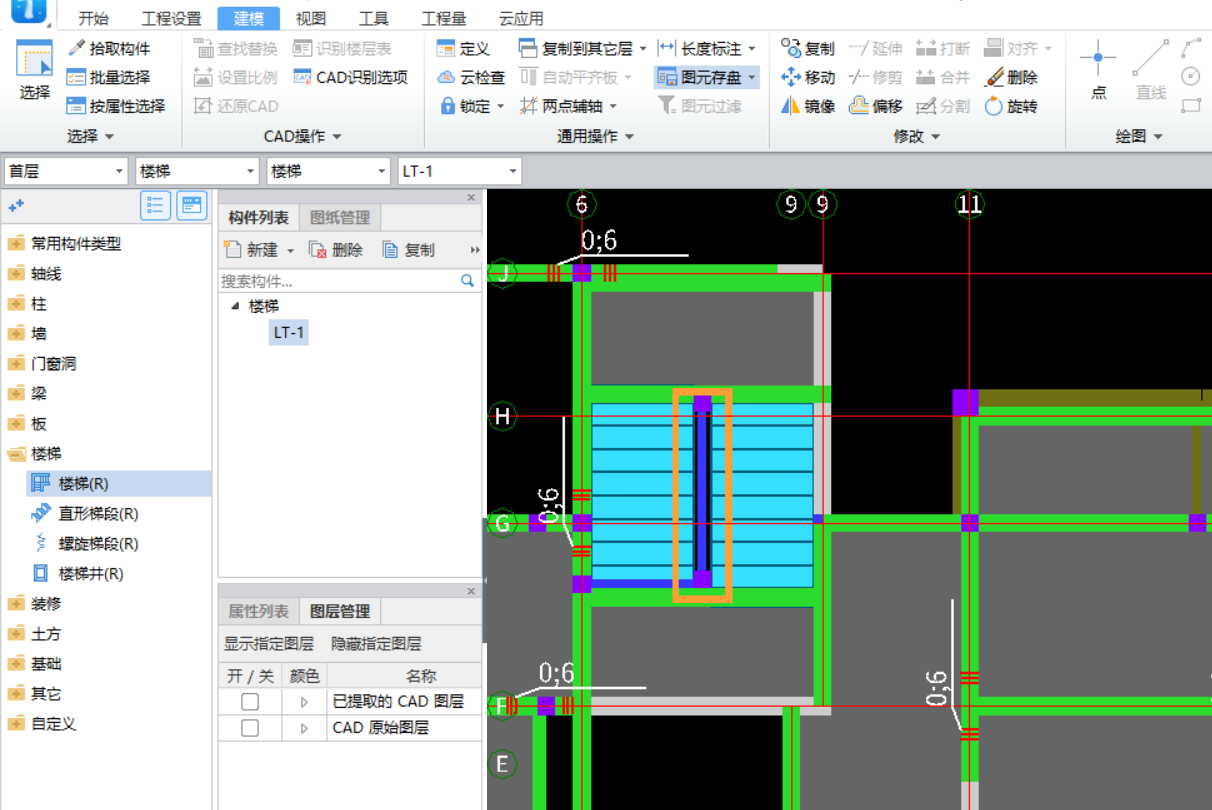This screenshot has height=810, width=1212.
Task: Switch to the 图纸管理 tab
Action: point(340,218)
